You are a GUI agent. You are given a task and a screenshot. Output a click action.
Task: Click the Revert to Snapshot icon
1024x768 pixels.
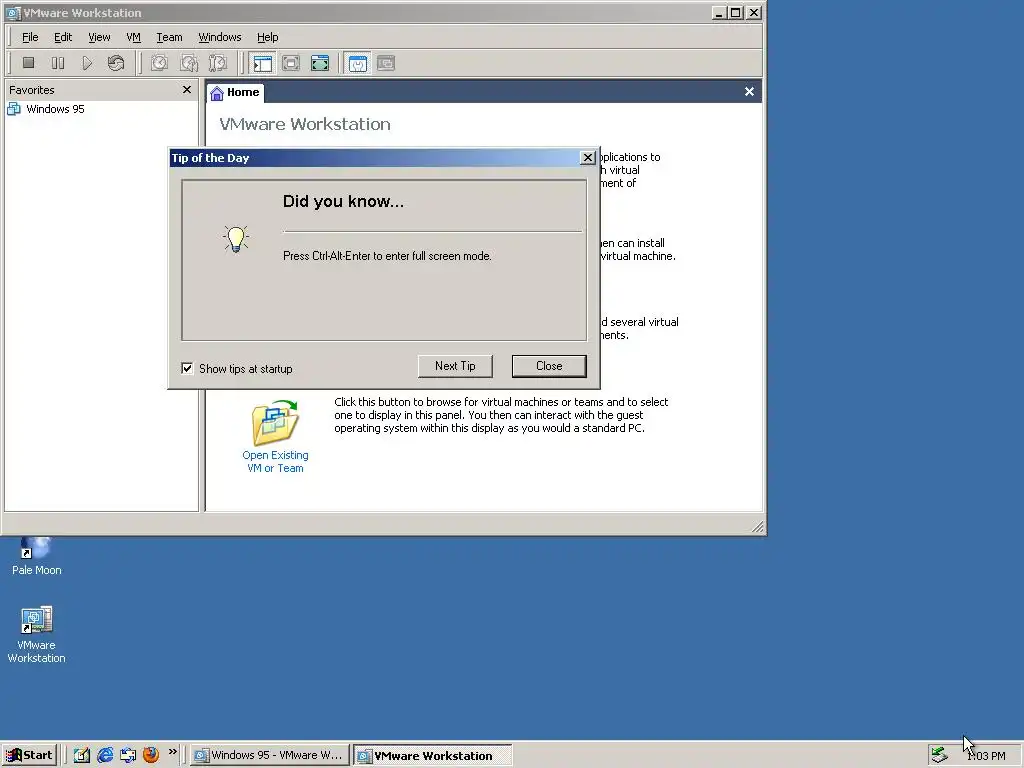189,63
